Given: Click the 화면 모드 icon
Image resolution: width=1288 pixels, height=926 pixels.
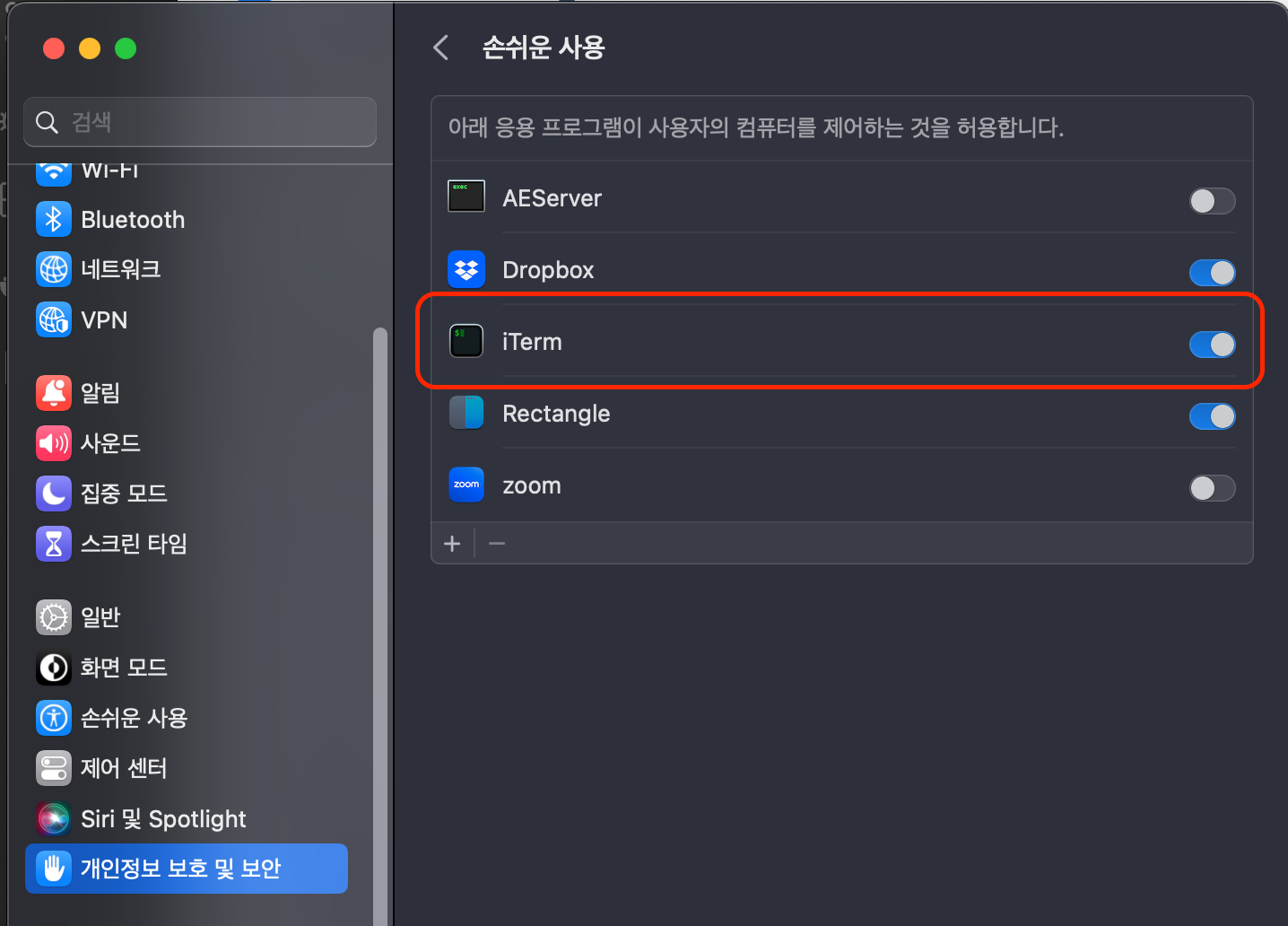Looking at the screenshot, I should [54, 668].
